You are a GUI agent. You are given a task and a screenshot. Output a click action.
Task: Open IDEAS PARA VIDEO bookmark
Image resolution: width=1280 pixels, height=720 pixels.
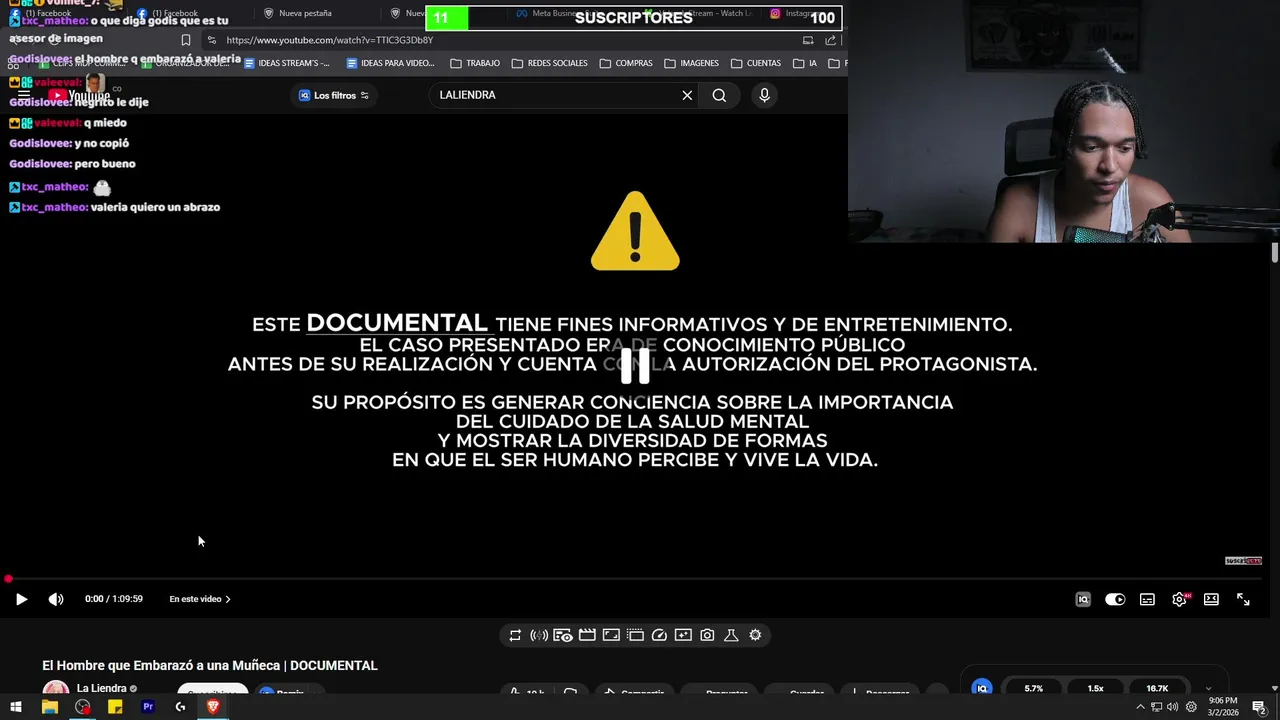[390, 63]
